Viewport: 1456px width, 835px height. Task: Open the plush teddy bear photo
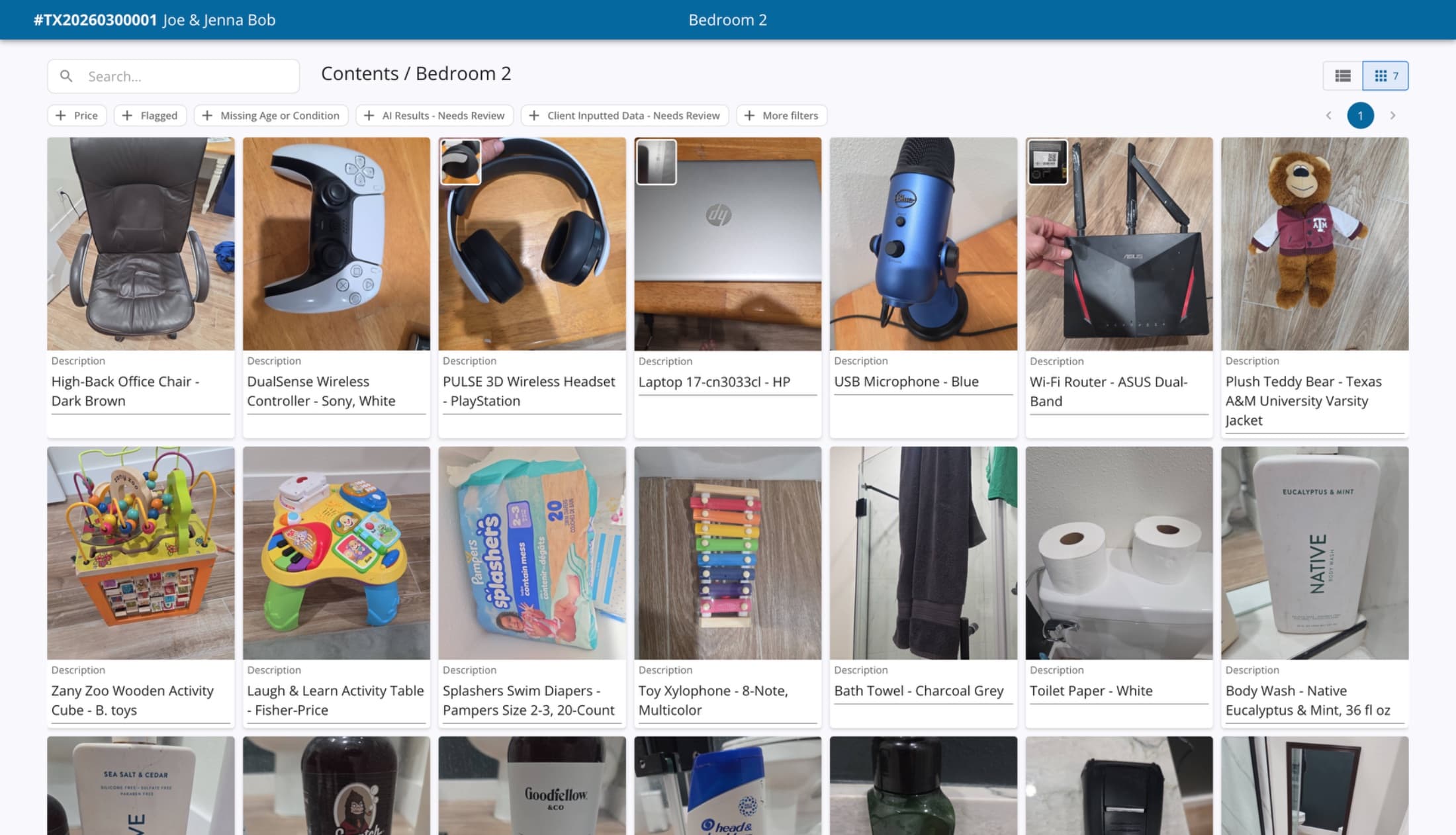[x=1315, y=243]
